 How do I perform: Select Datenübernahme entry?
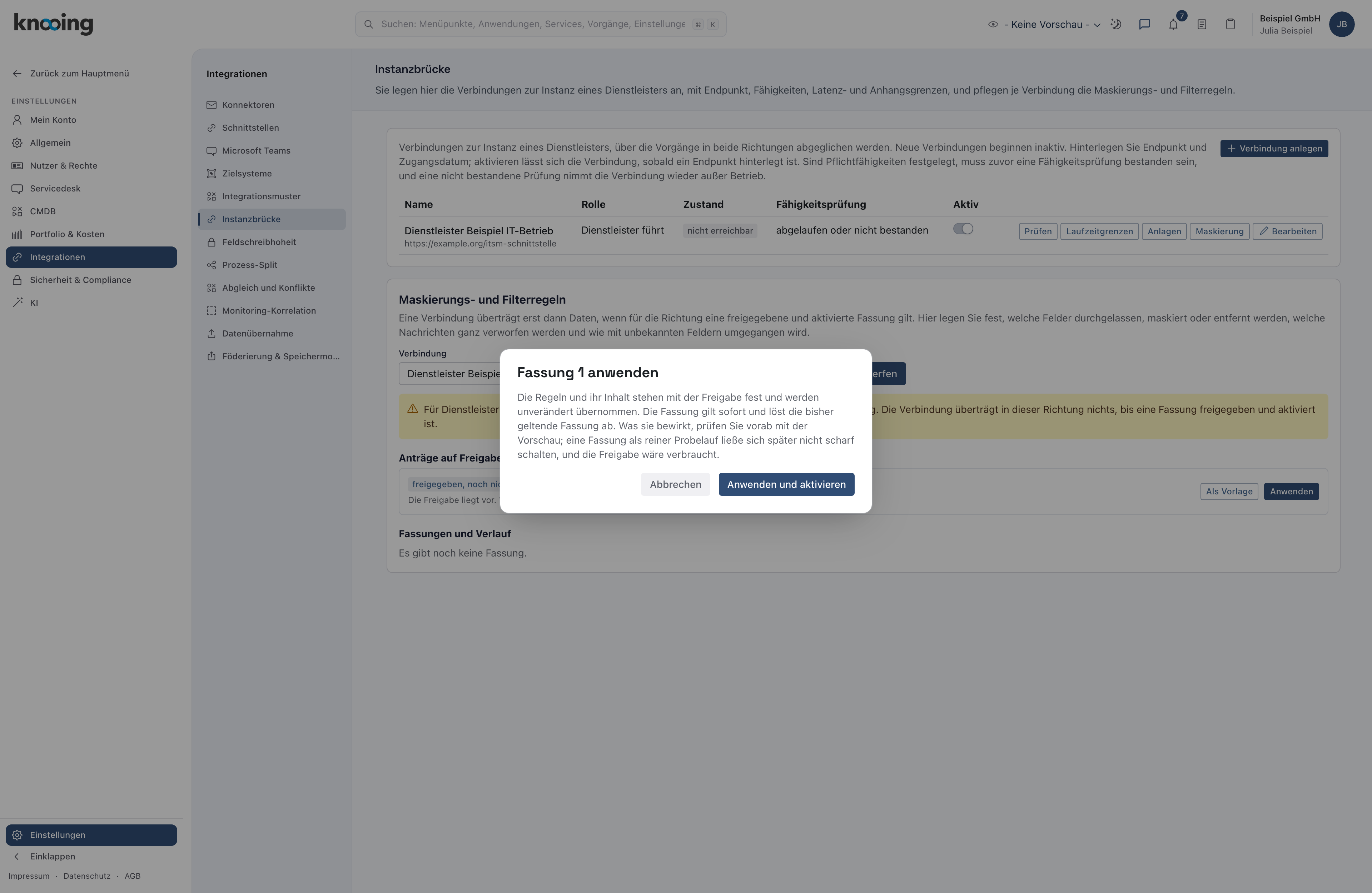272,334
